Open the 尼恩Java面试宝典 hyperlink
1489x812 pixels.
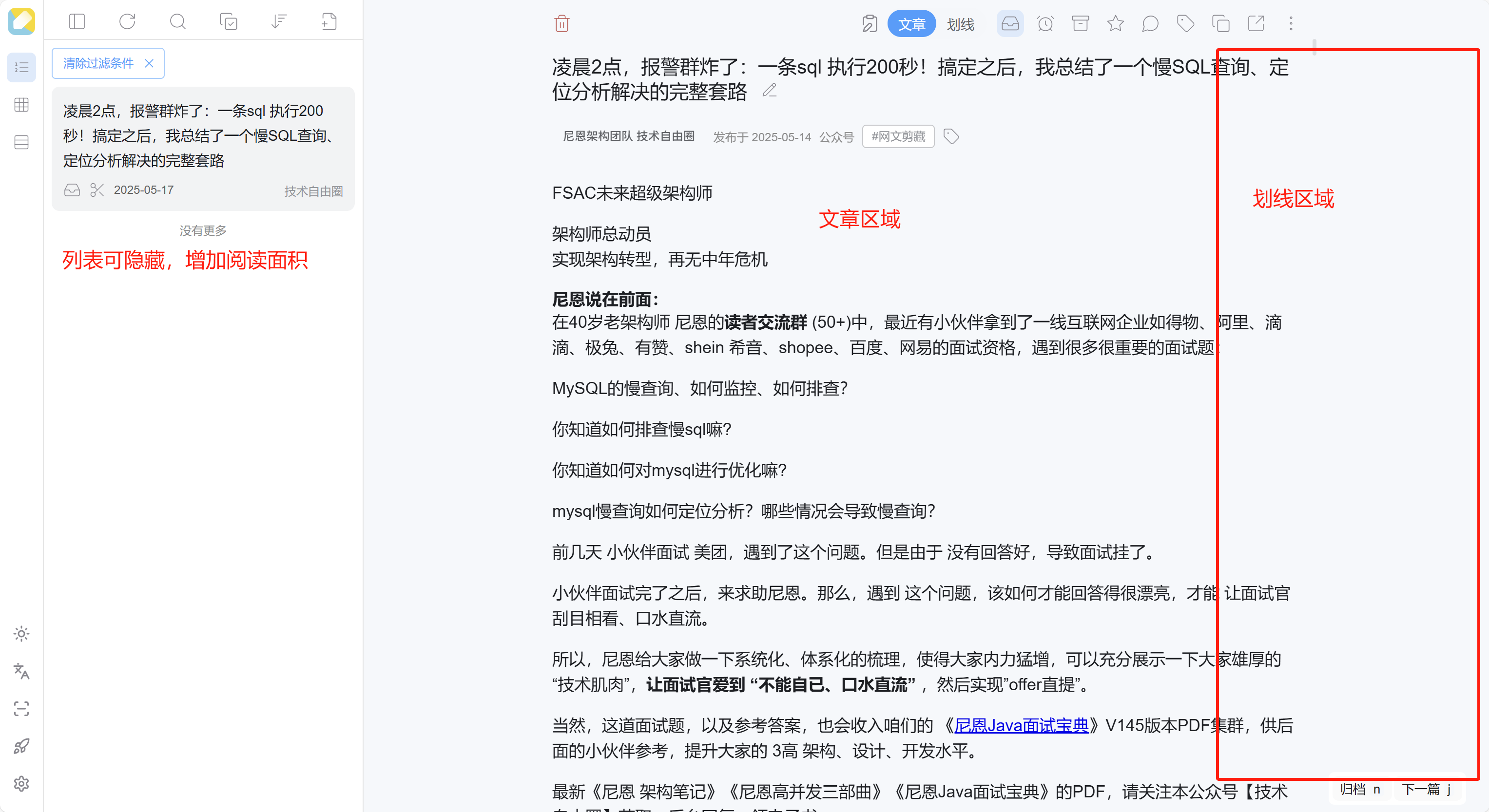click(x=1021, y=725)
